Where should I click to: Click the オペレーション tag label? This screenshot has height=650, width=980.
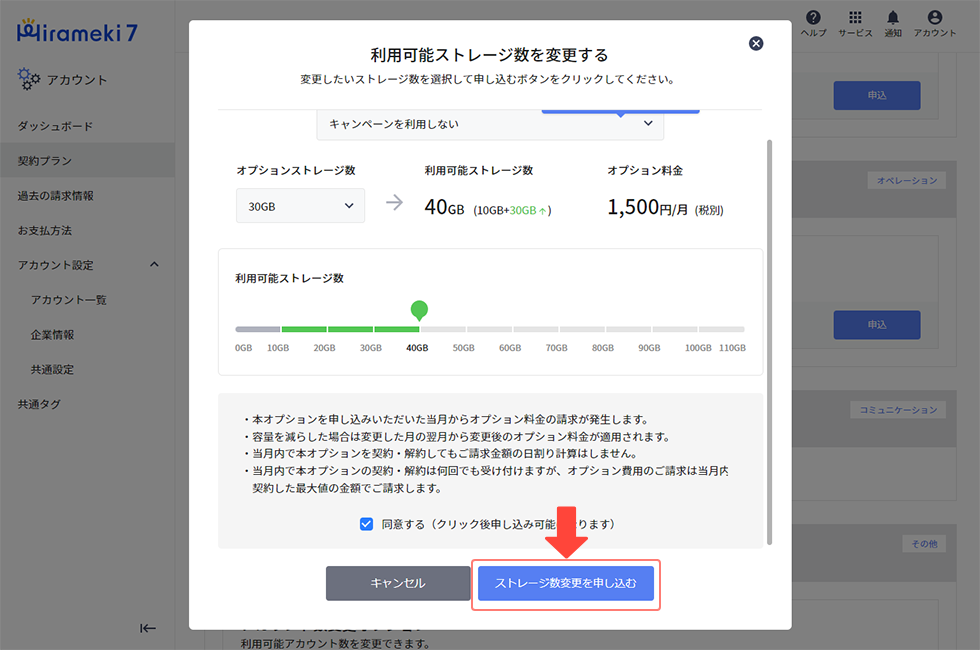[x=906, y=180]
